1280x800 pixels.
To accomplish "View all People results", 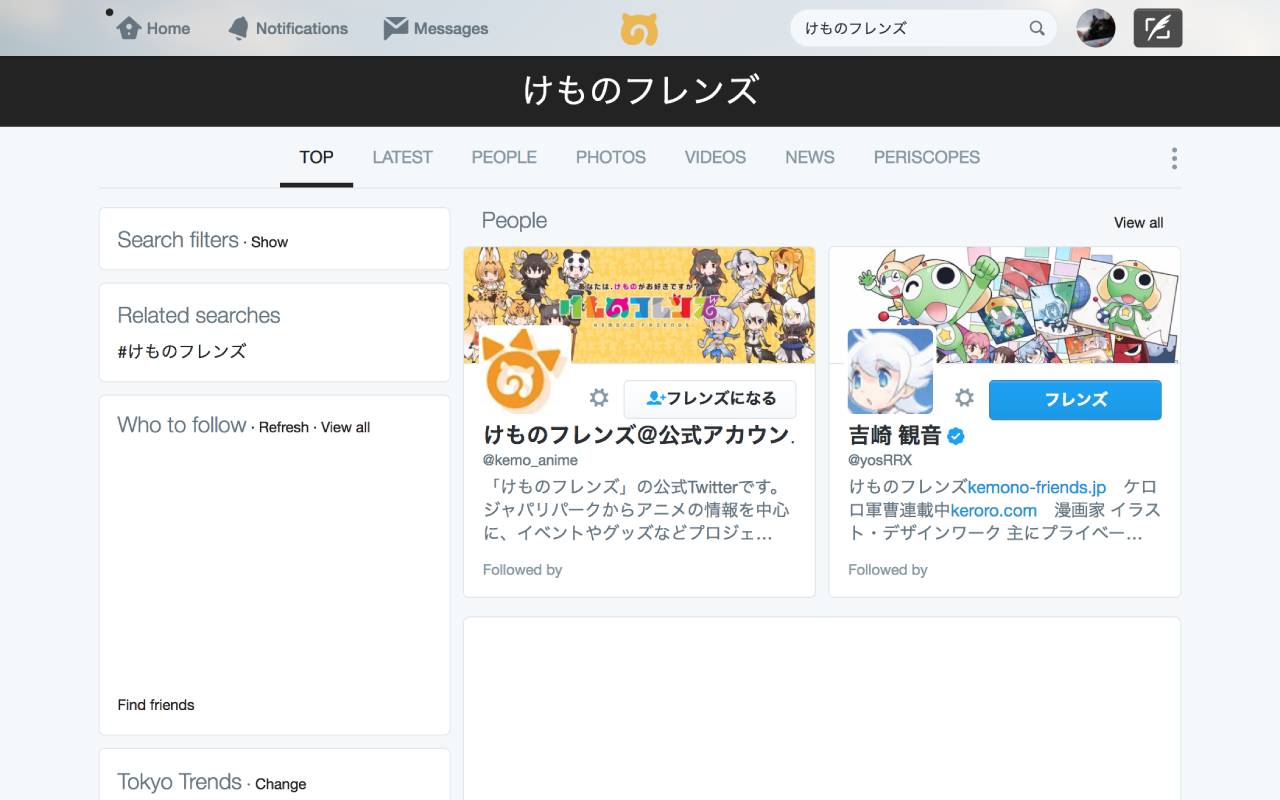I will click(x=1139, y=223).
